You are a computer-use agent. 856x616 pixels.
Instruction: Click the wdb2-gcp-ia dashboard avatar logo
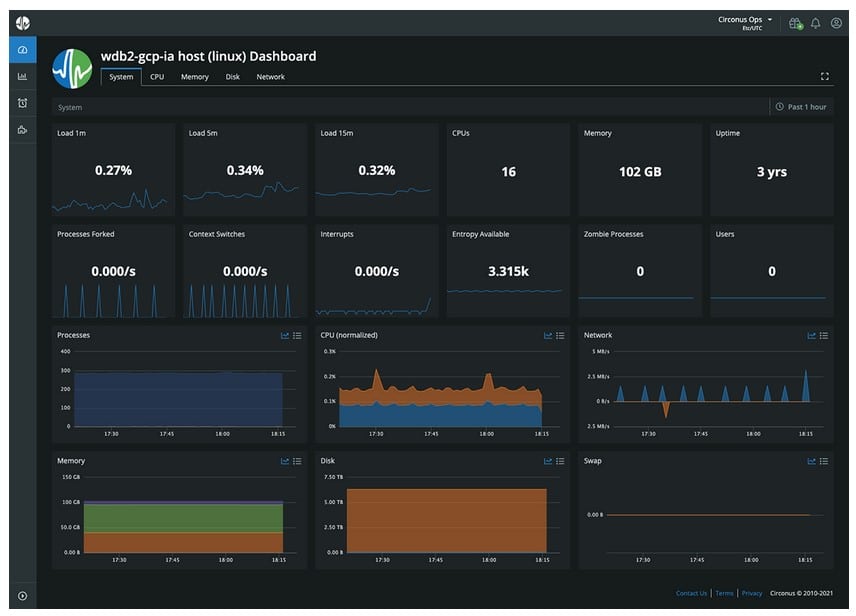click(72, 69)
